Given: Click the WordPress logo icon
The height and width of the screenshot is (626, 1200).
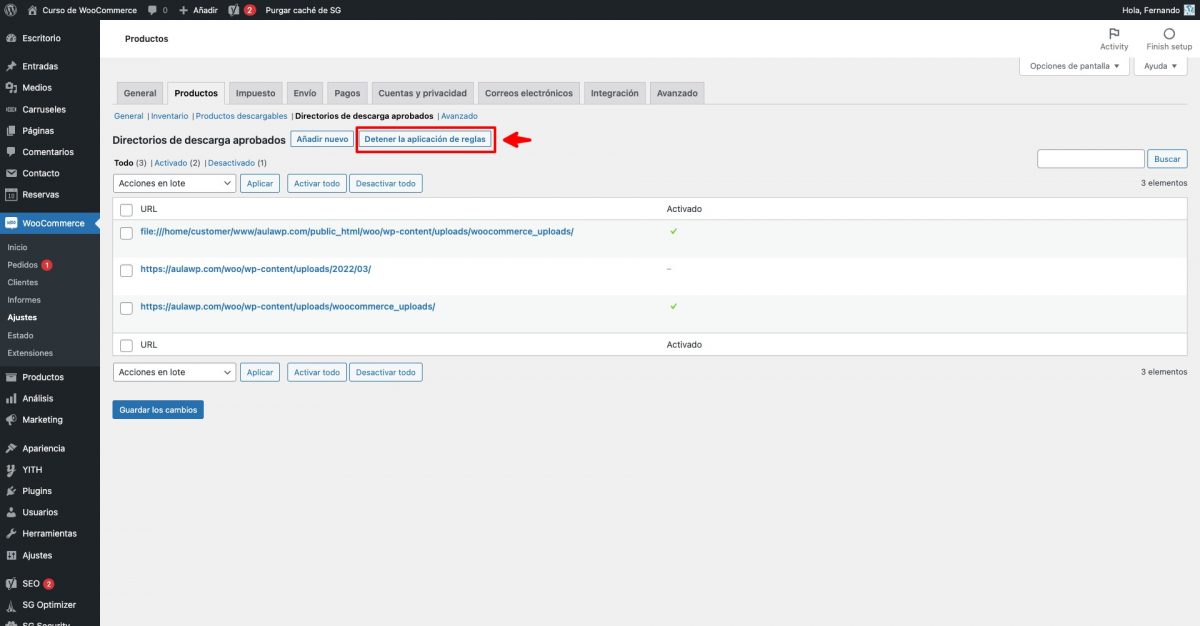Looking at the screenshot, I should click(x=11, y=10).
